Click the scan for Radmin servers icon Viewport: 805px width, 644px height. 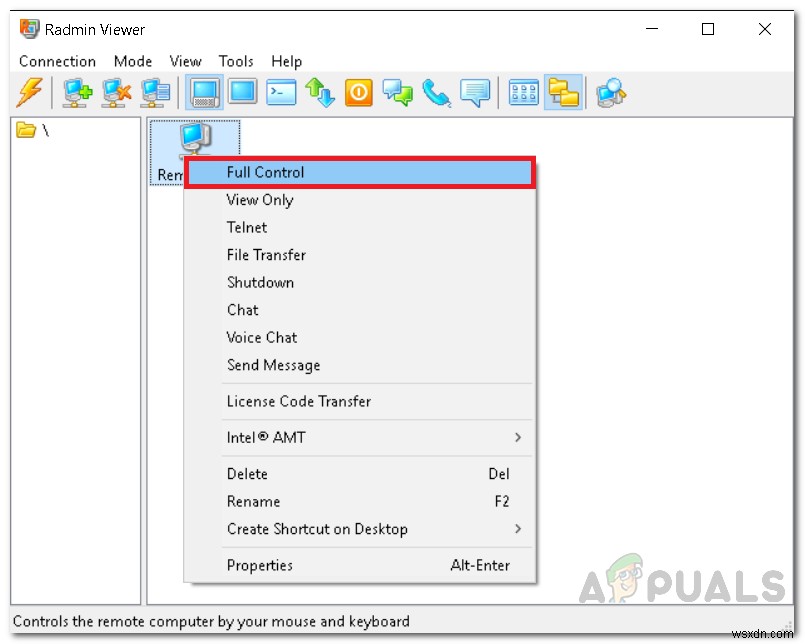point(610,93)
